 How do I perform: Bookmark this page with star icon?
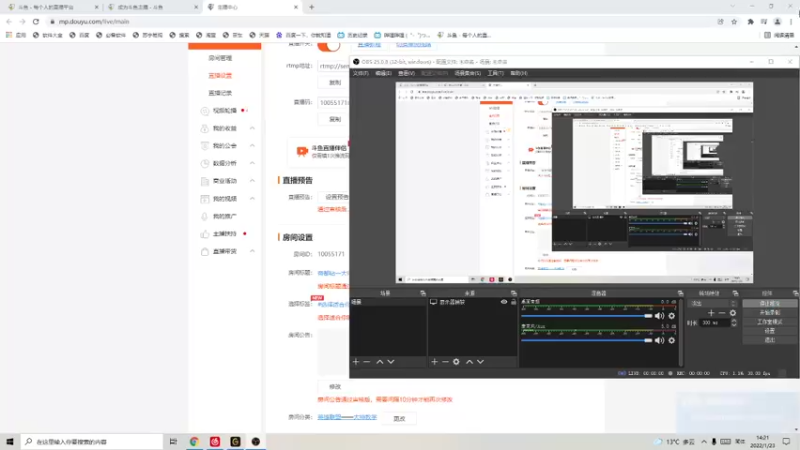tap(734, 21)
